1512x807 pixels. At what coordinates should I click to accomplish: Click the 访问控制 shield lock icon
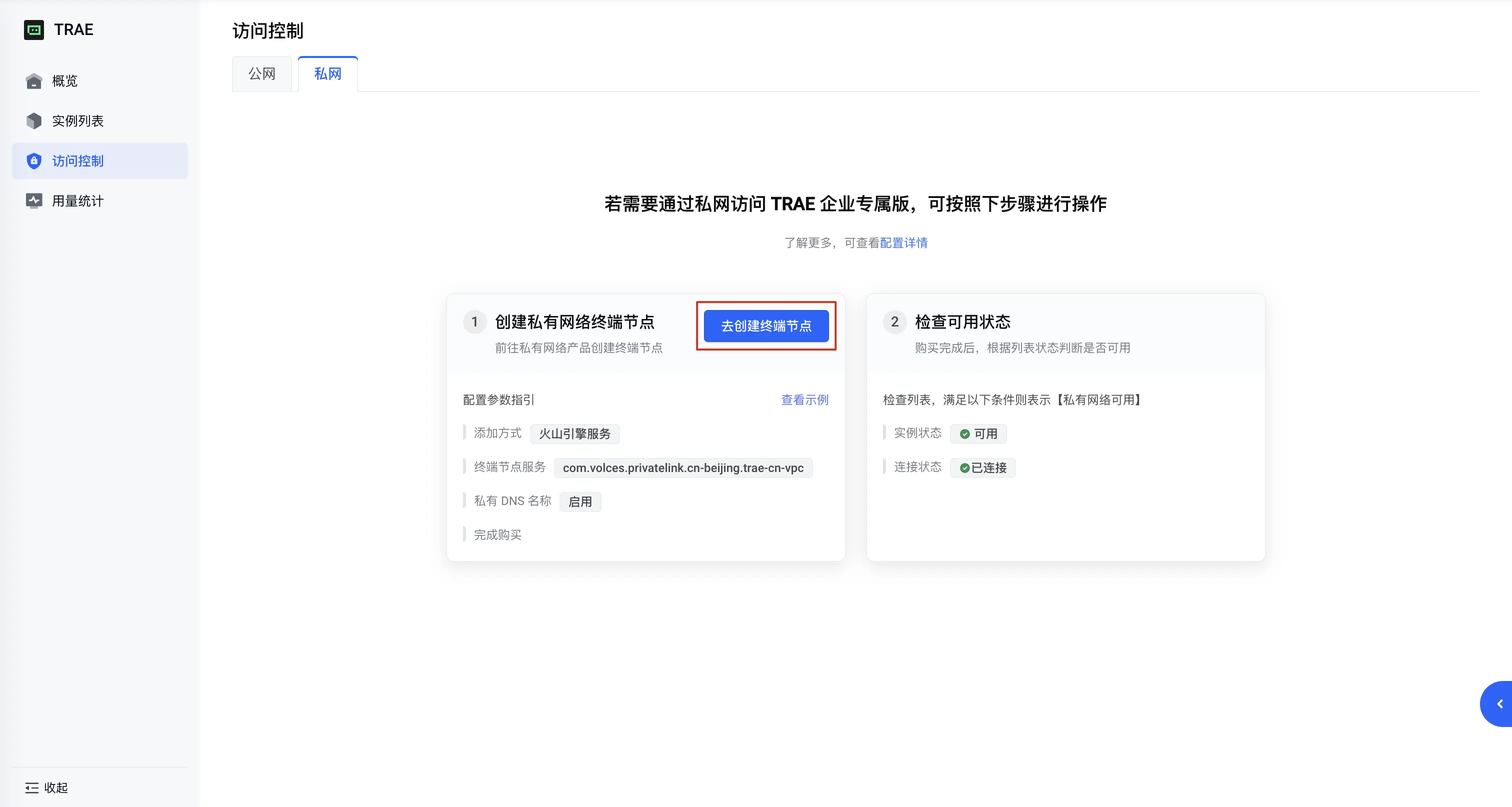(34, 161)
